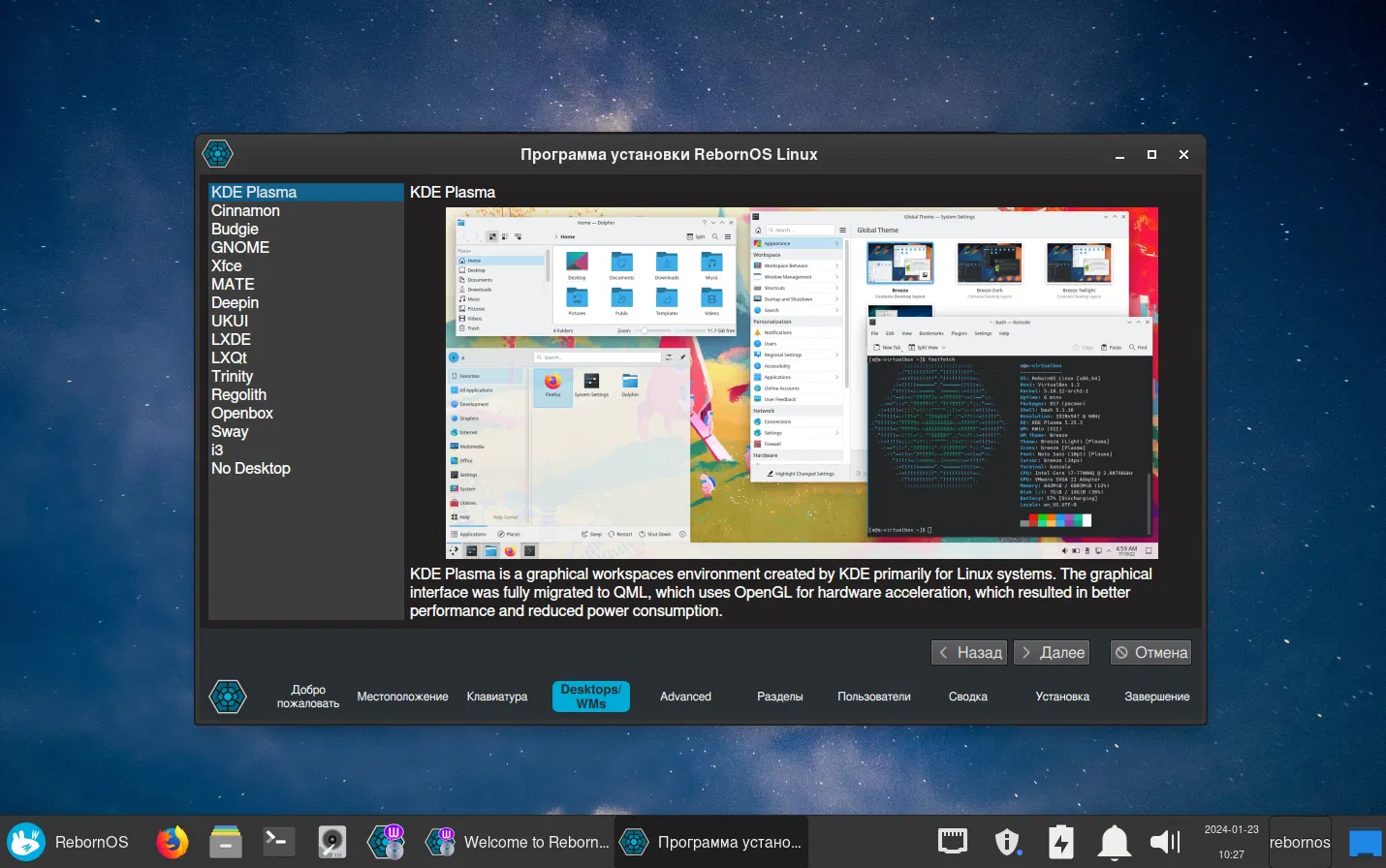Open the file manager from the taskbar
This screenshot has width=1386, height=868.
point(226,842)
